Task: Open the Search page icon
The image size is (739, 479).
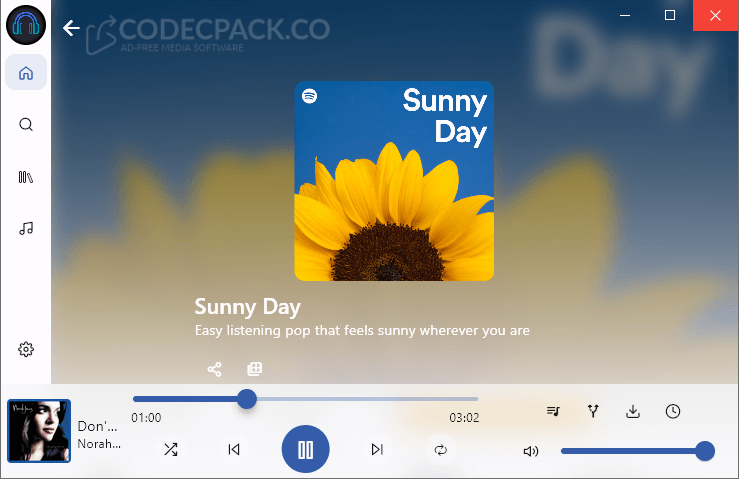Action: (26, 125)
